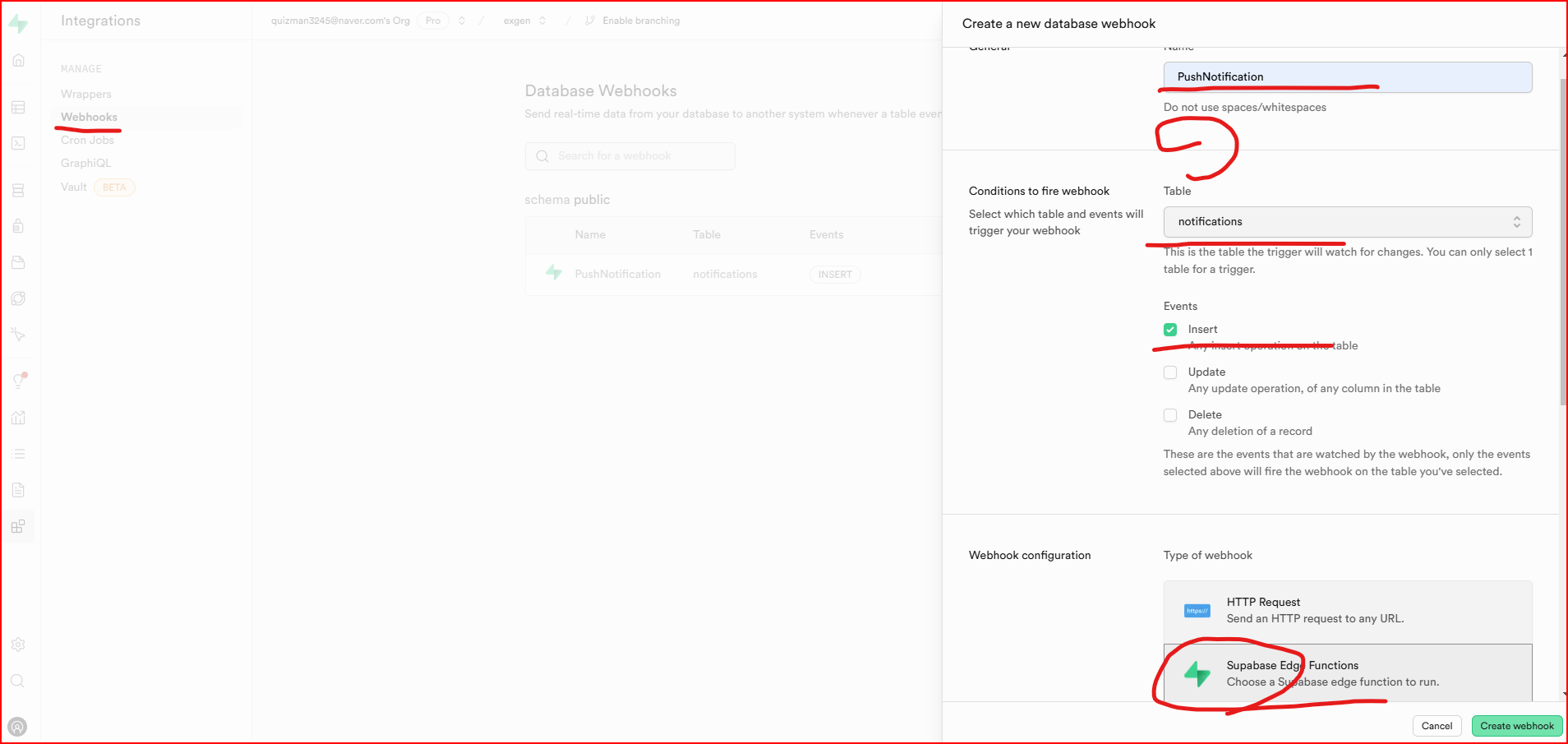Check the Update event checkbox
1568x744 pixels.
pos(1170,372)
